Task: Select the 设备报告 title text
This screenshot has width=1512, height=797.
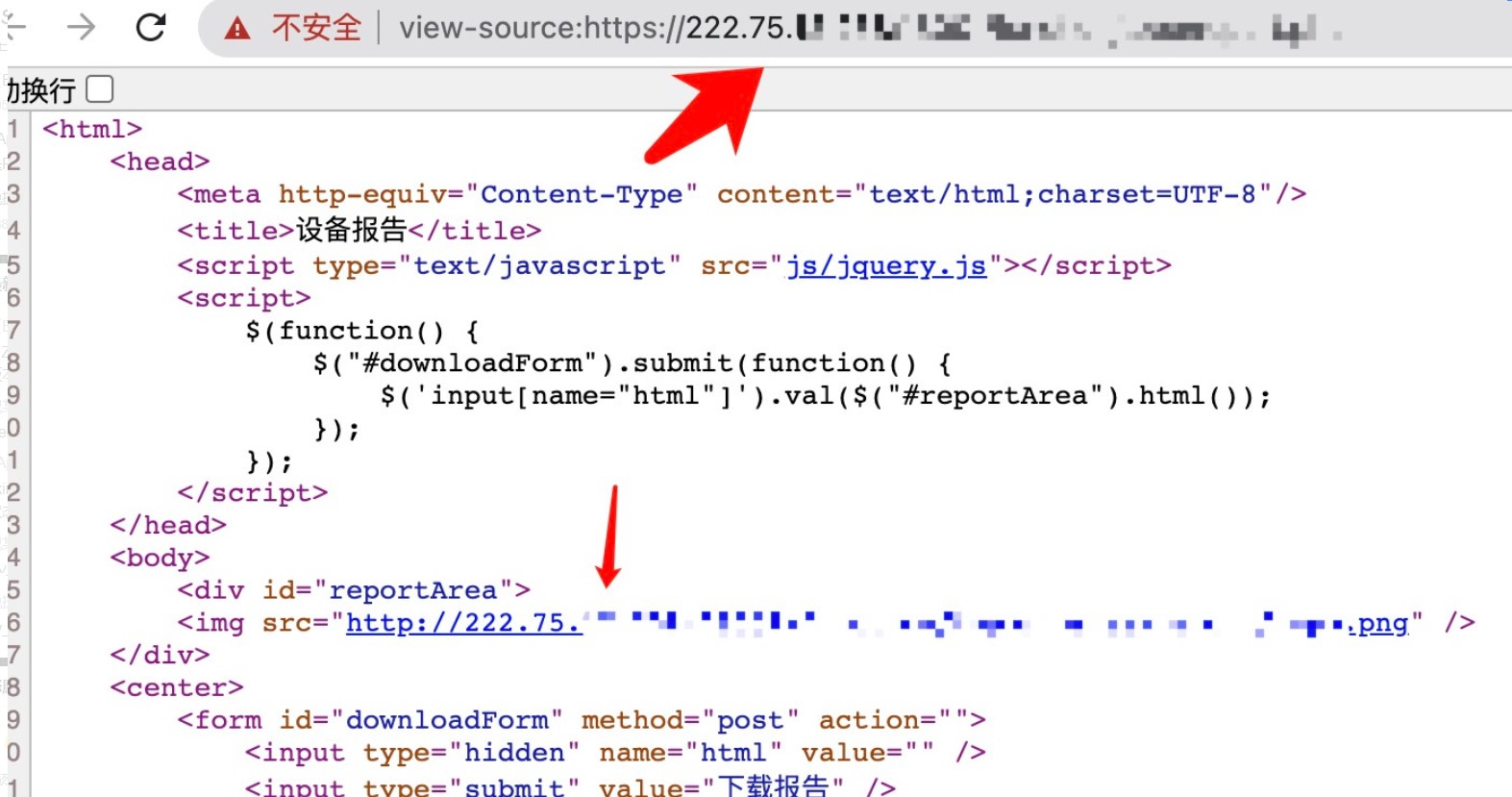Action: 351,230
